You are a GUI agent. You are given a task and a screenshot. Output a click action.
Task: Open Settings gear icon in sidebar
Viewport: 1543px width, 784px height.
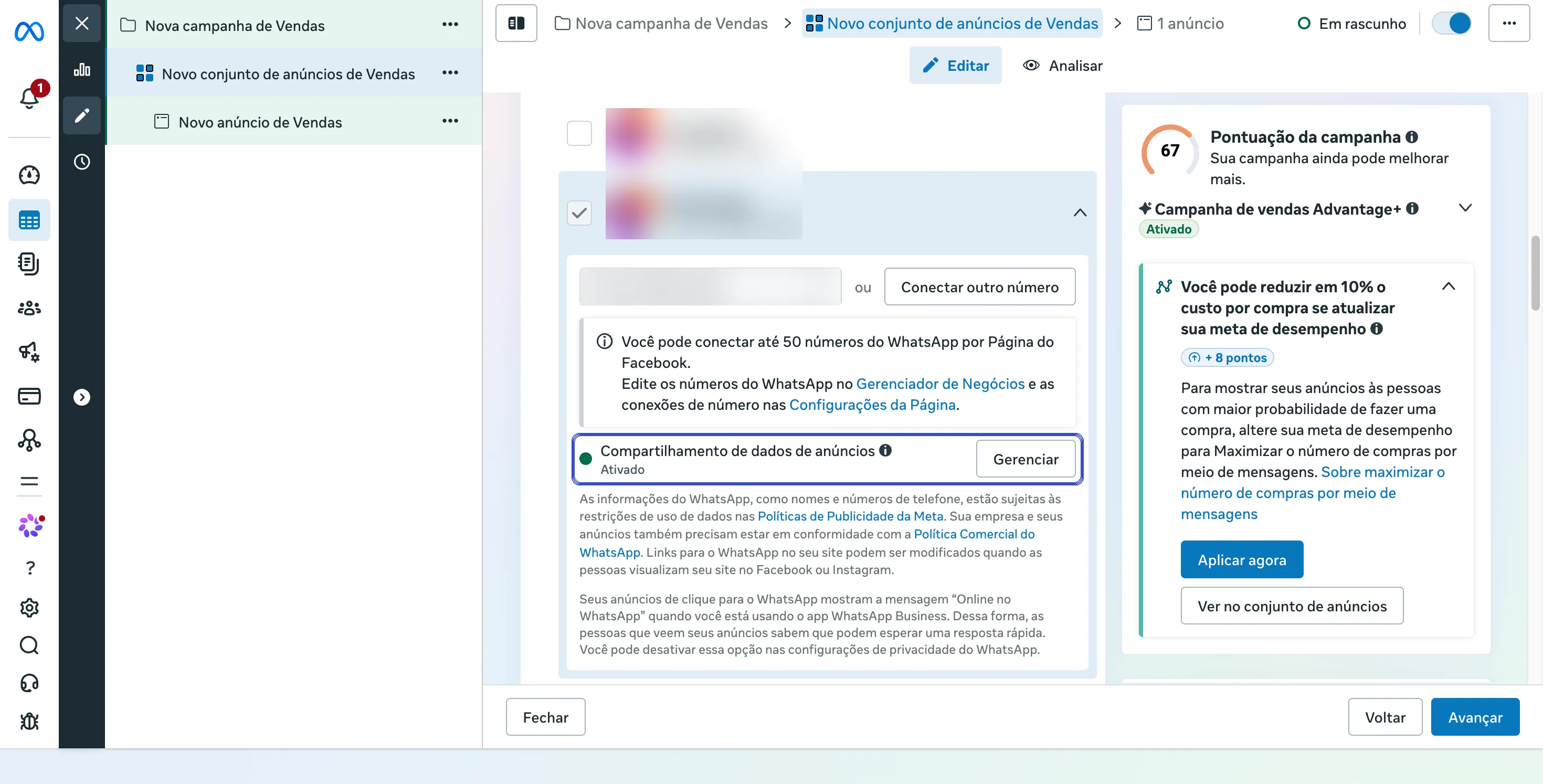pyautogui.click(x=29, y=608)
